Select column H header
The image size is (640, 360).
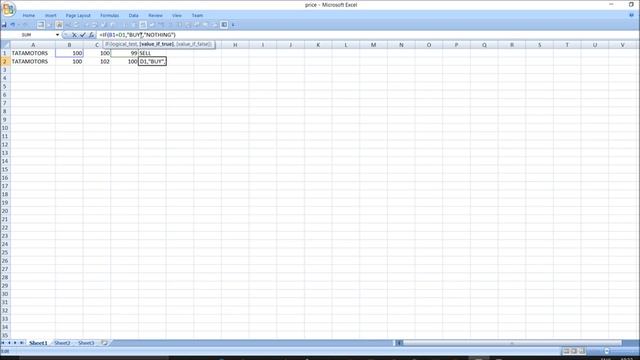coord(235,45)
